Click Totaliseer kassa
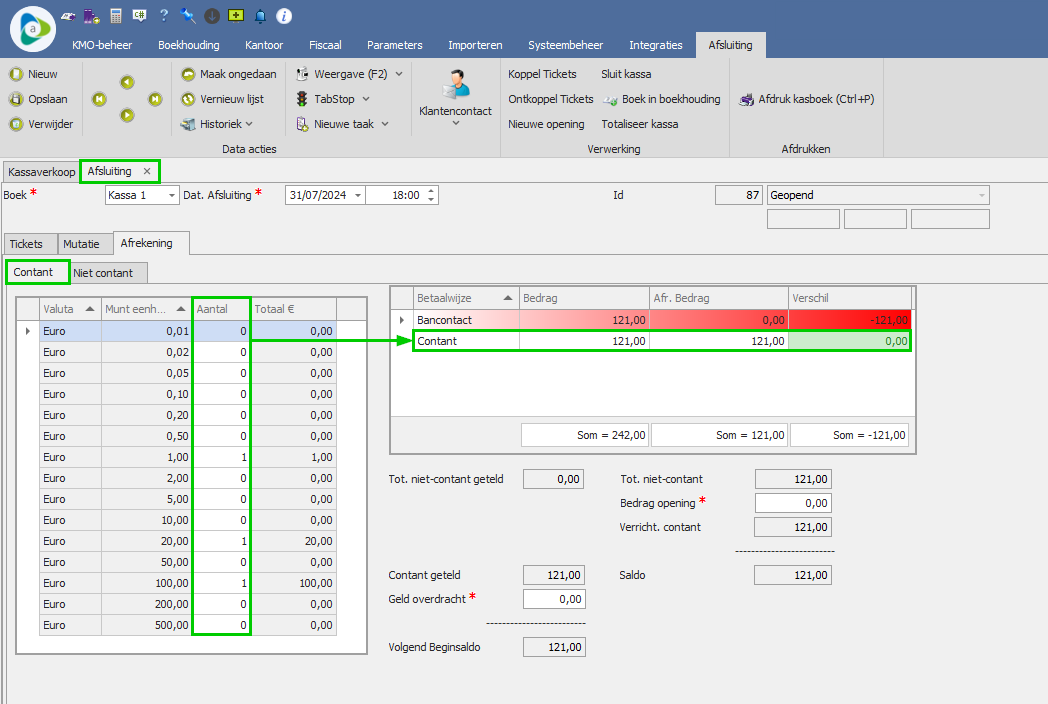The height and width of the screenshot is (704, 1048). (x=640, y=124)
